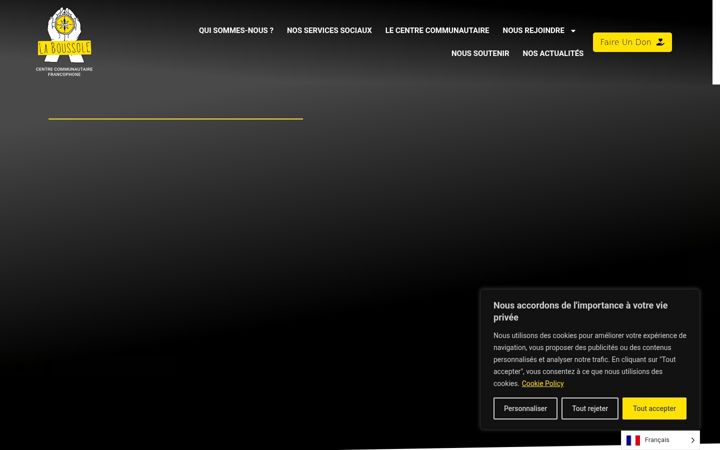
Task: Click the Faire Un Don button
Action: [632, 42]
